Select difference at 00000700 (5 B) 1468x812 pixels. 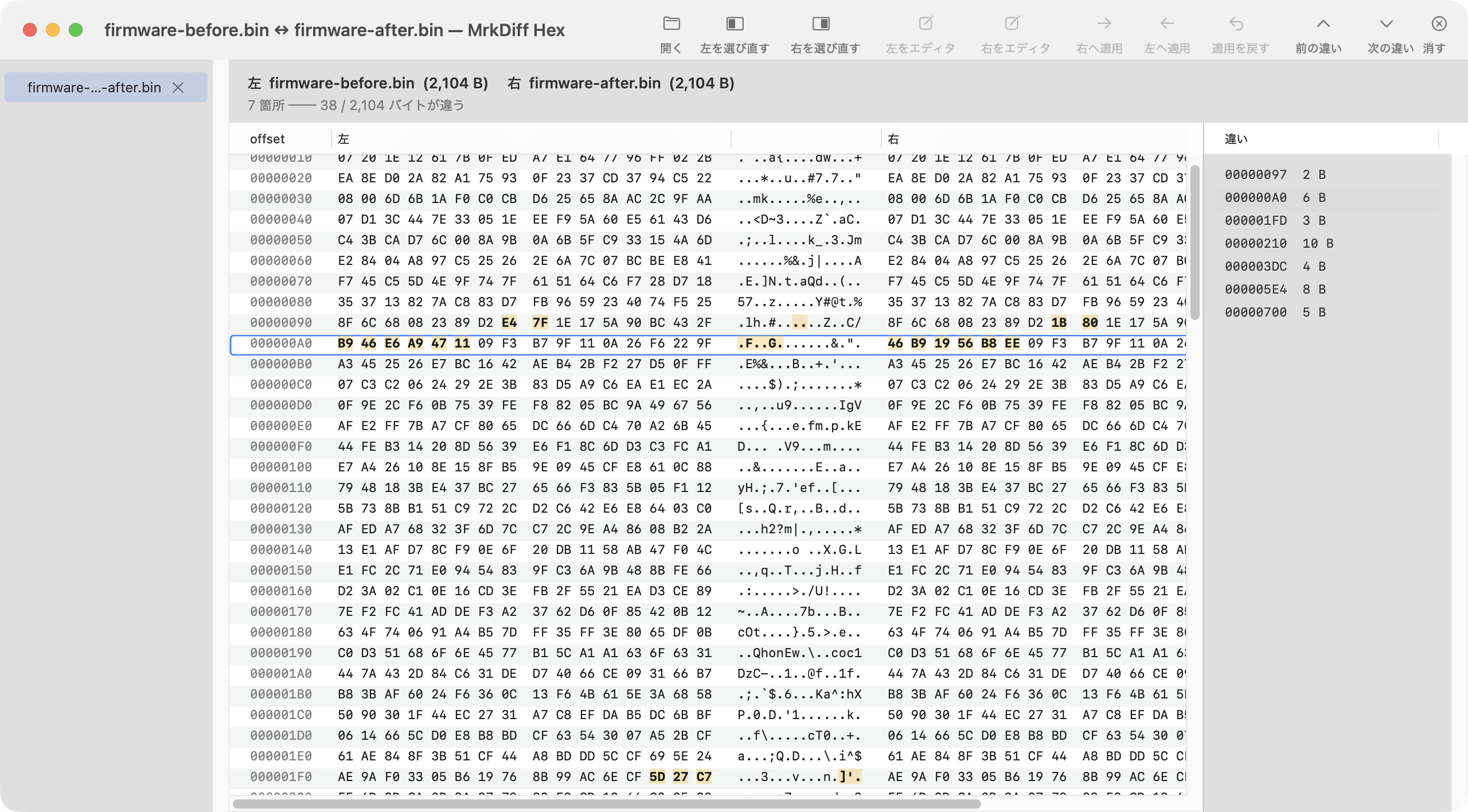1328,312
